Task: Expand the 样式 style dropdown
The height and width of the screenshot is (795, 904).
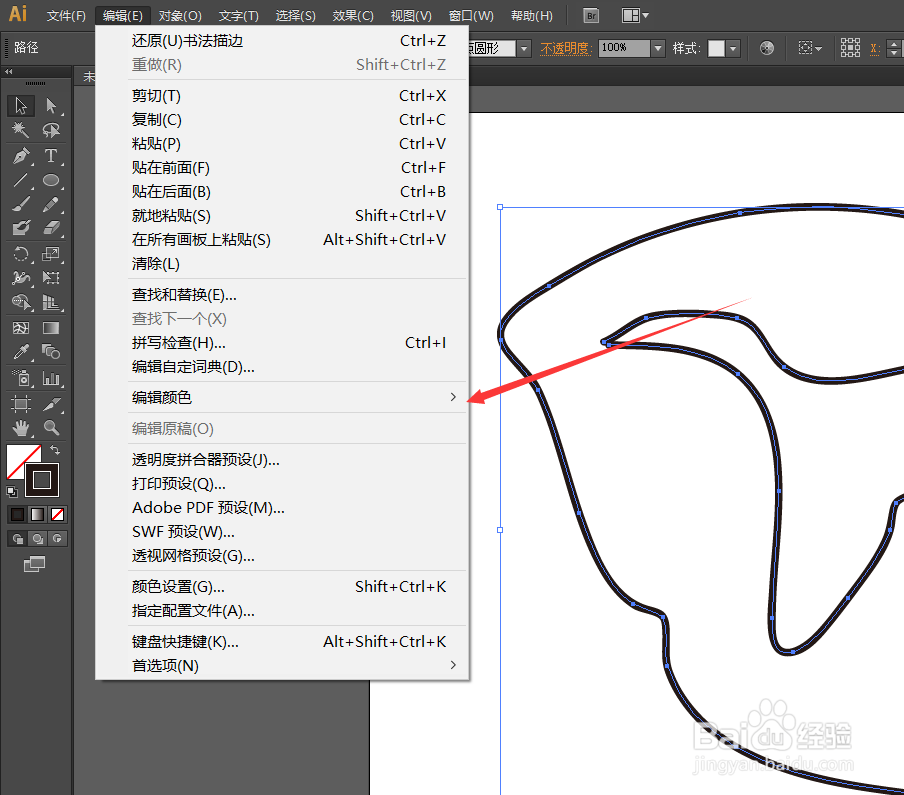Action: click(x=733, y=48)
